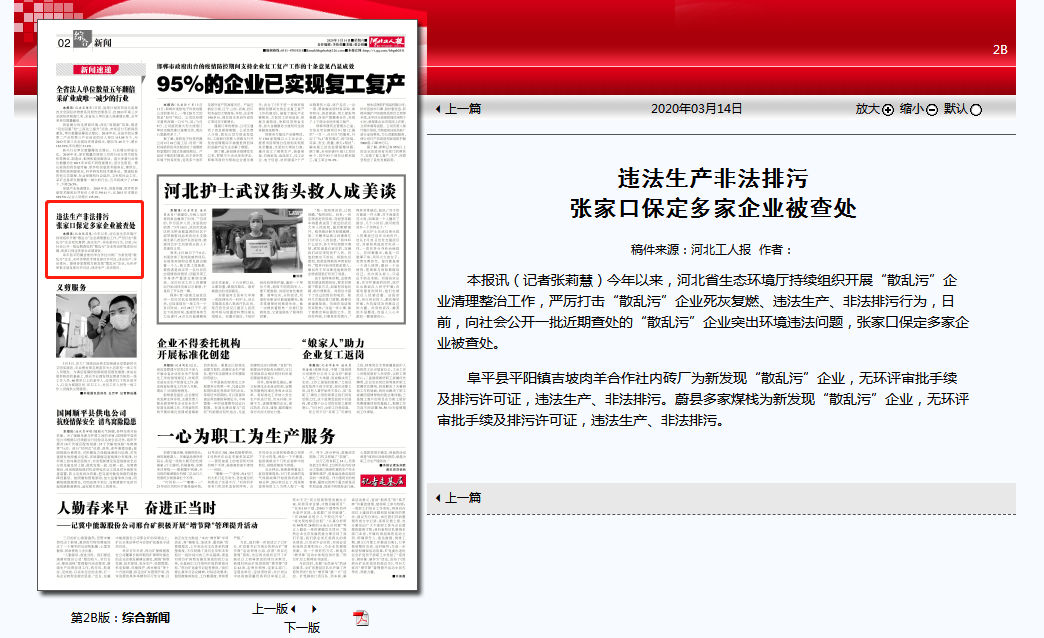Image resolution: width=1044 pixels, height=638 pixels.
Task: Open the 河北护士武汉街头救人成美谈 article
Action: 264,188
